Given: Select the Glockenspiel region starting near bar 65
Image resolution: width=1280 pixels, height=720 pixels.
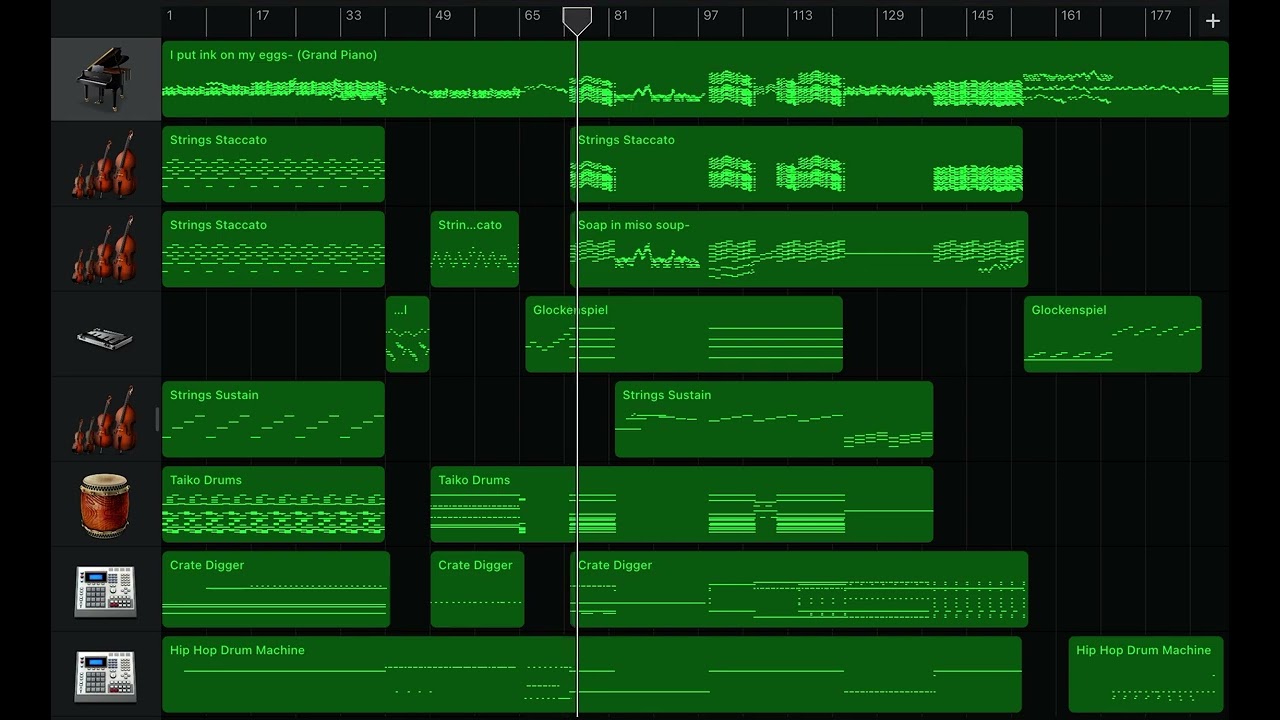Looking at the screenshot, I should (x=684, y=334).
